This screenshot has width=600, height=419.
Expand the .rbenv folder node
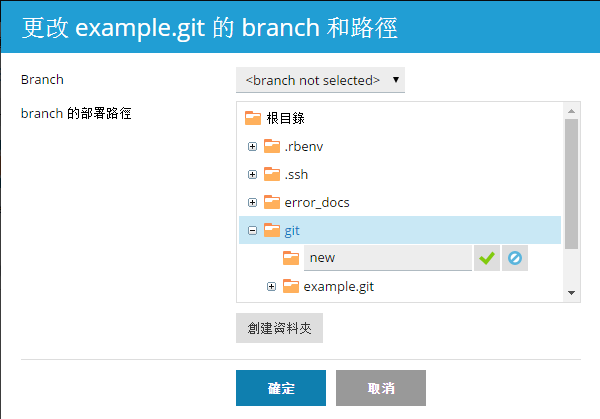pos(253,146)
